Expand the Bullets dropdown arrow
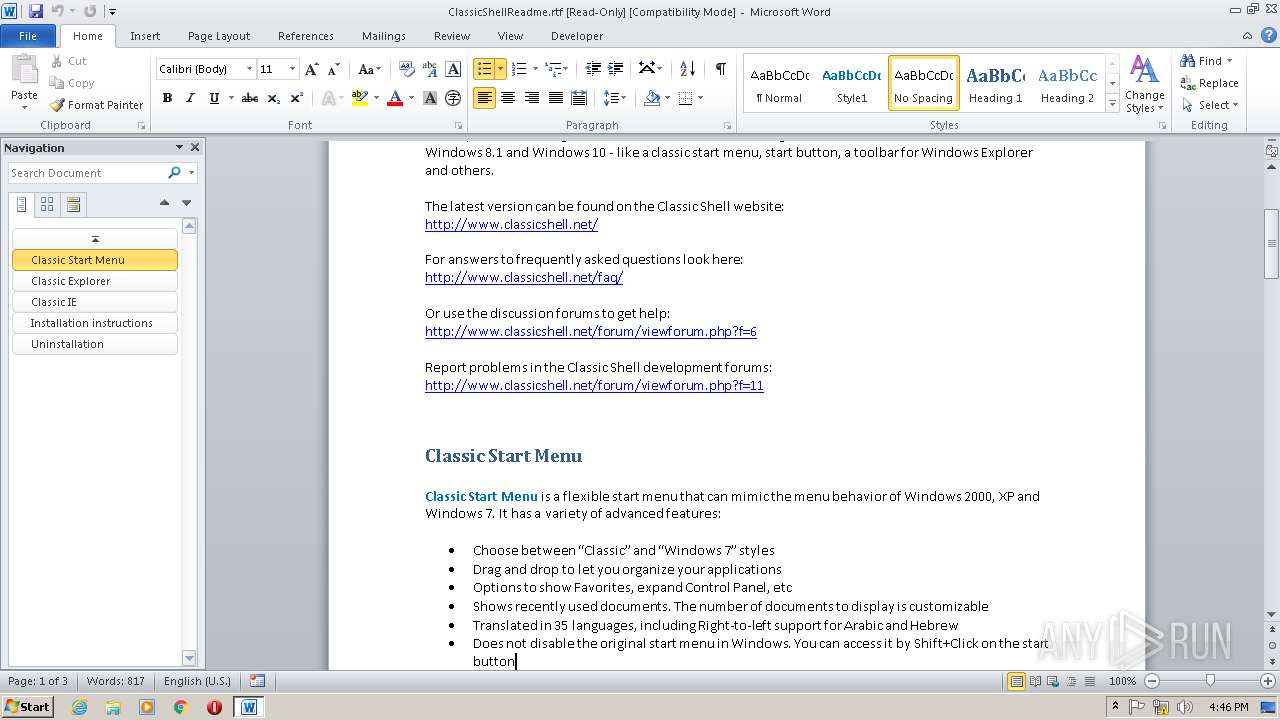Screen dimensions: 1280x720 [x=500, y=69]
